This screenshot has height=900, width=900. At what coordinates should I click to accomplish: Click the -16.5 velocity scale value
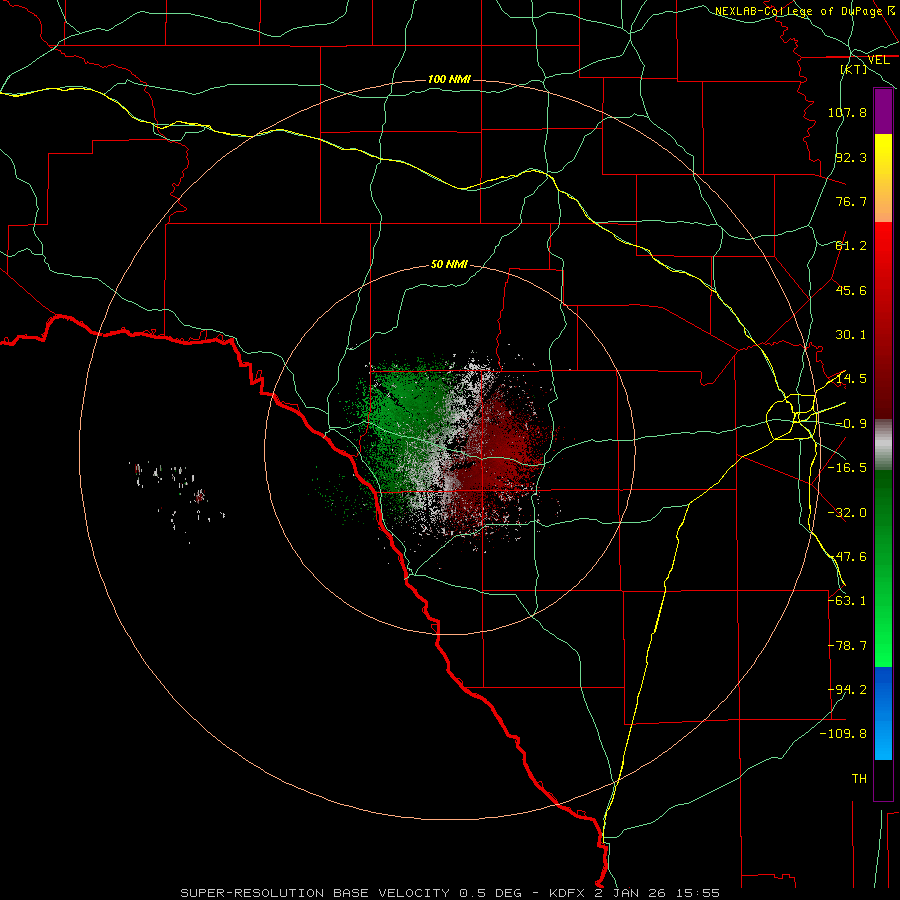click(847, 468)
